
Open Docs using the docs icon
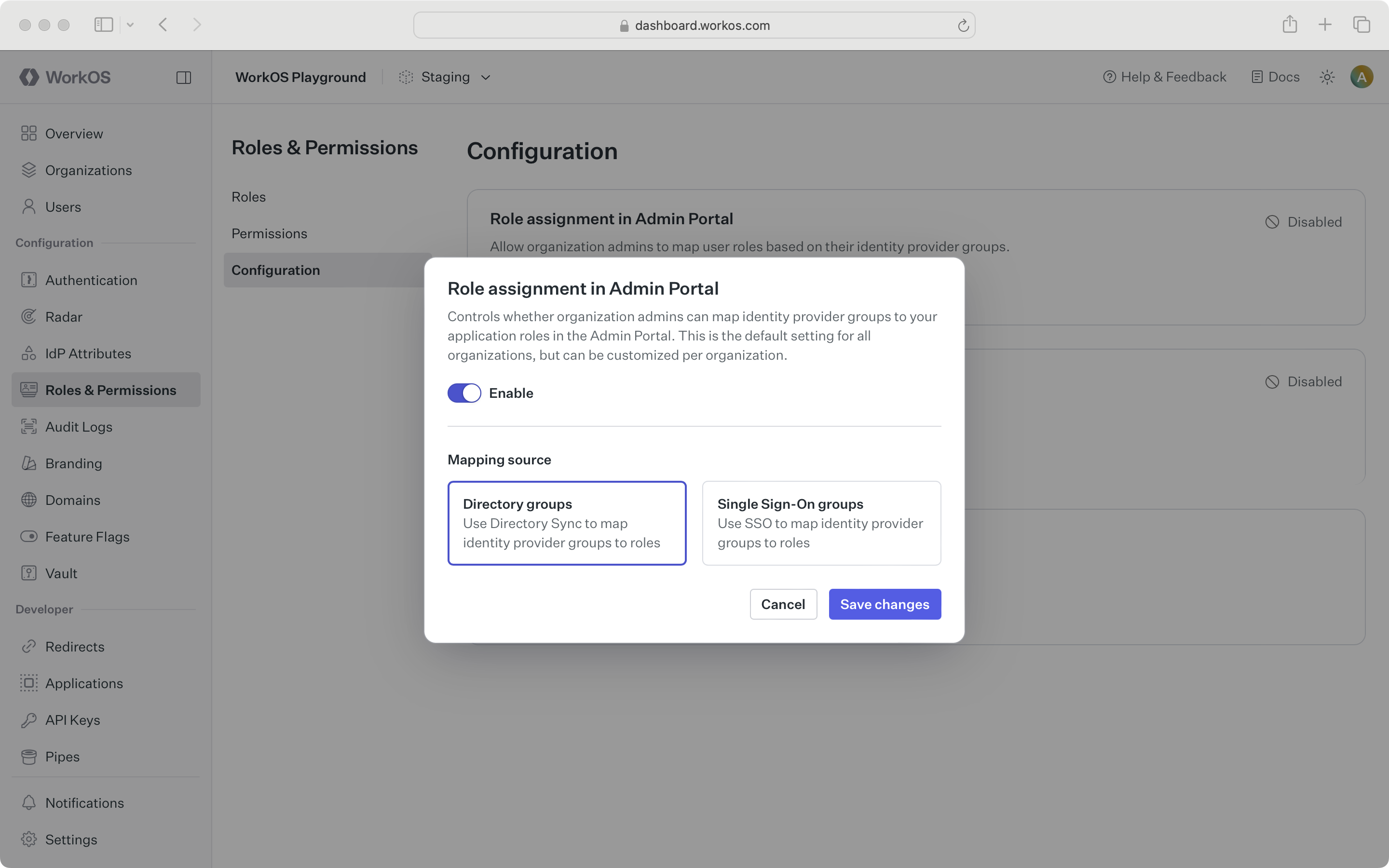[x=1257, y=76]
